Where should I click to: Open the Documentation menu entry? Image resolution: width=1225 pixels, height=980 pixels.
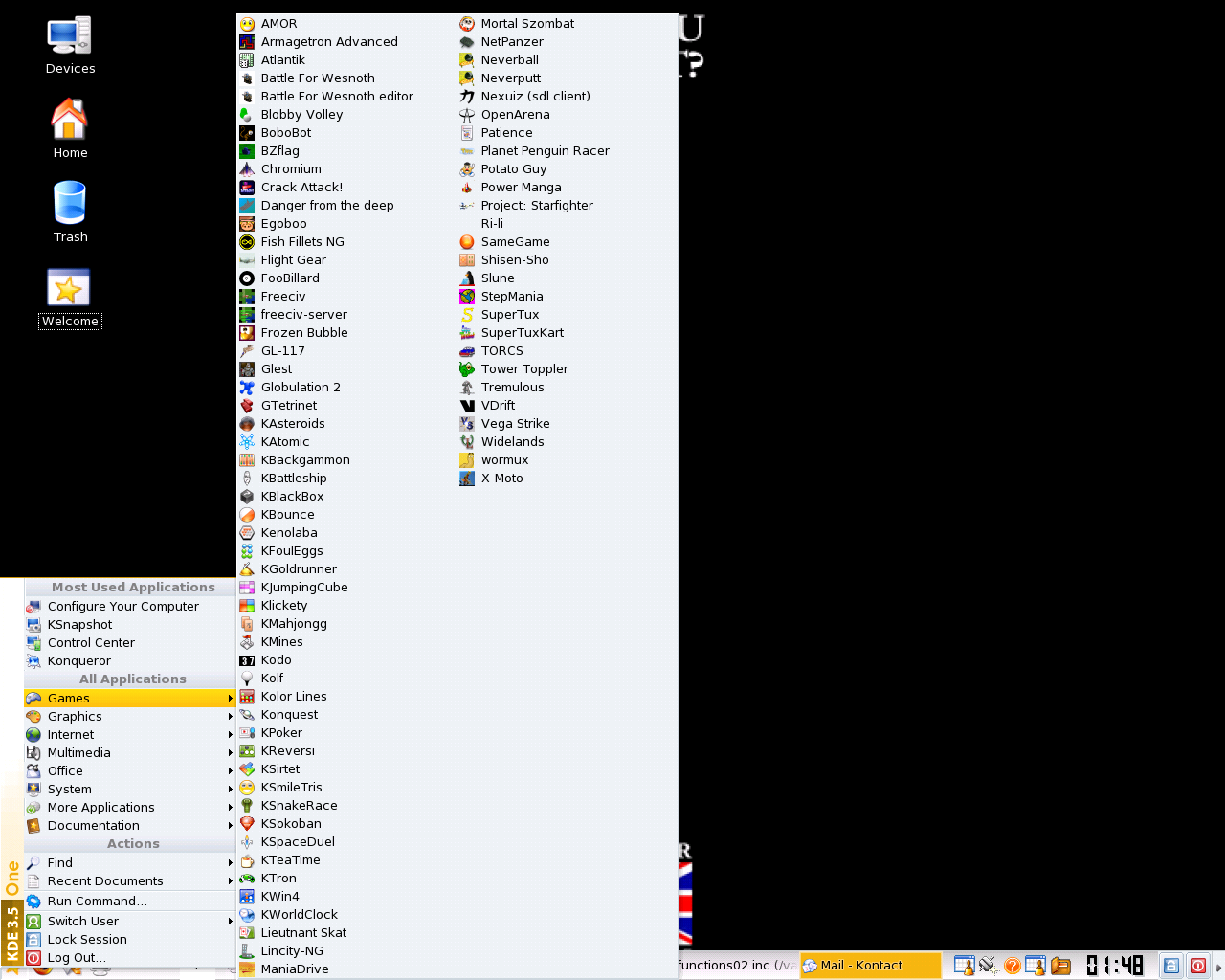point(129,826)
